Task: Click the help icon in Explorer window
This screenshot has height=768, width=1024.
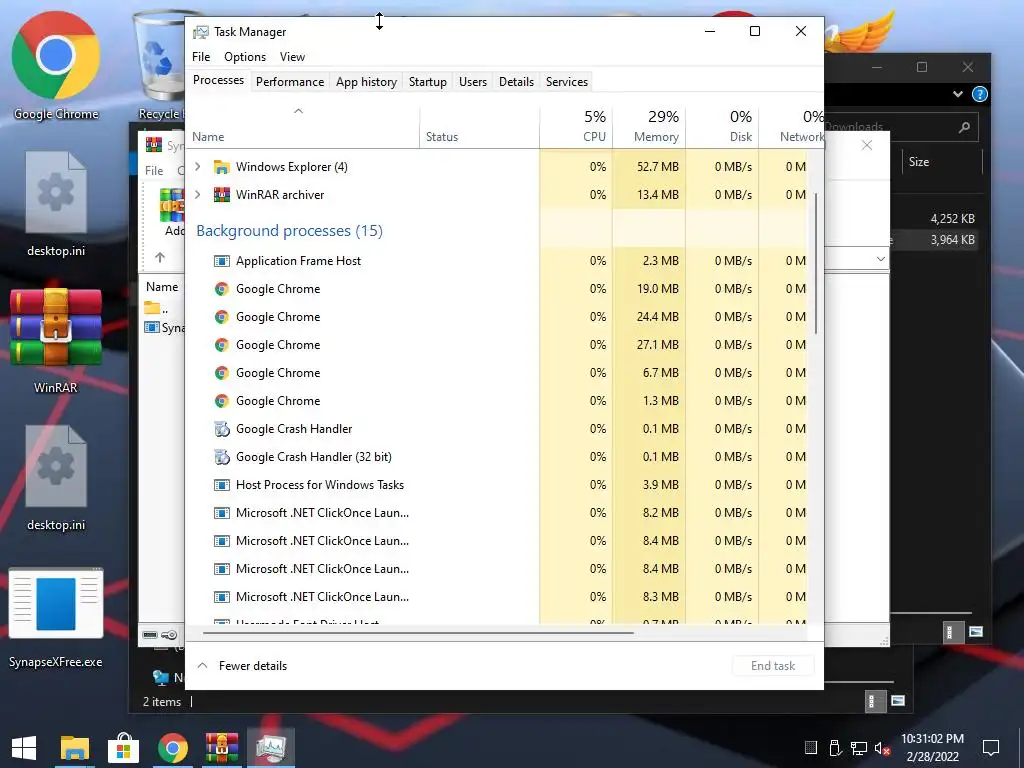Action: click(980, 94)
